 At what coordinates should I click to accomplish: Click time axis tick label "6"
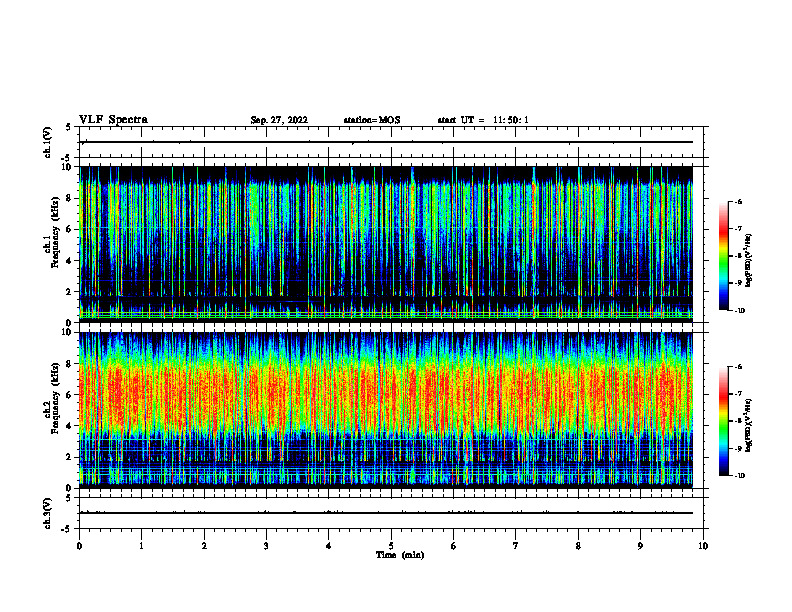click(453, 546)
